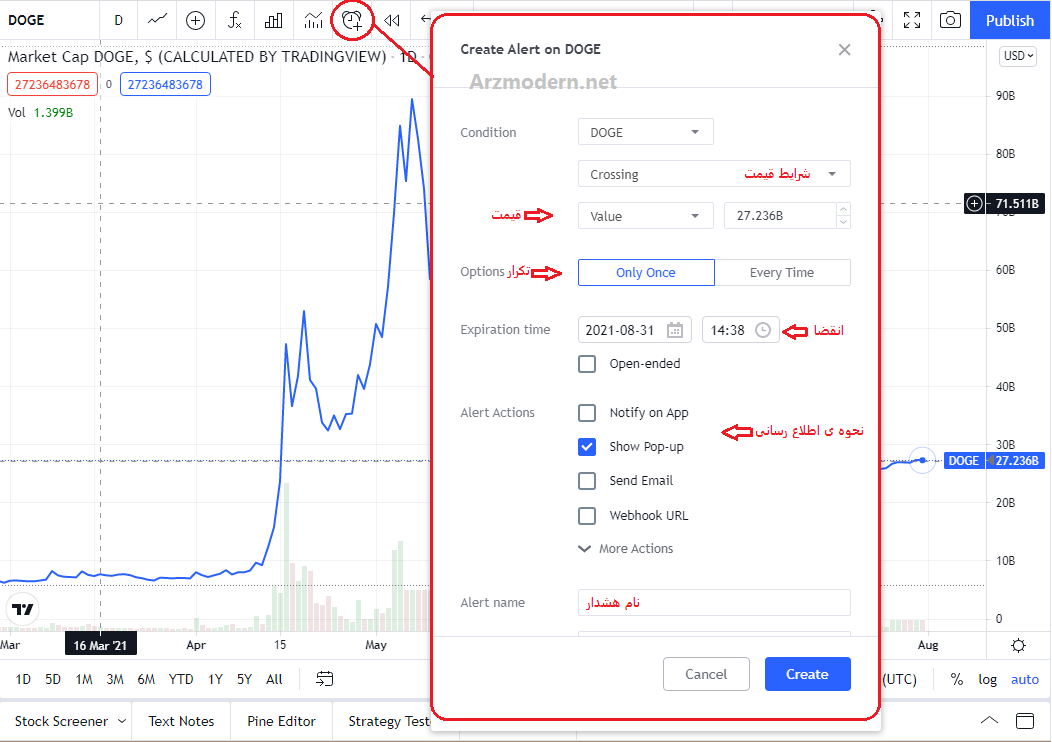Open the chart style line icon
The height and width of the screenshot is (742, 1052).
click(x=157, y=20)
